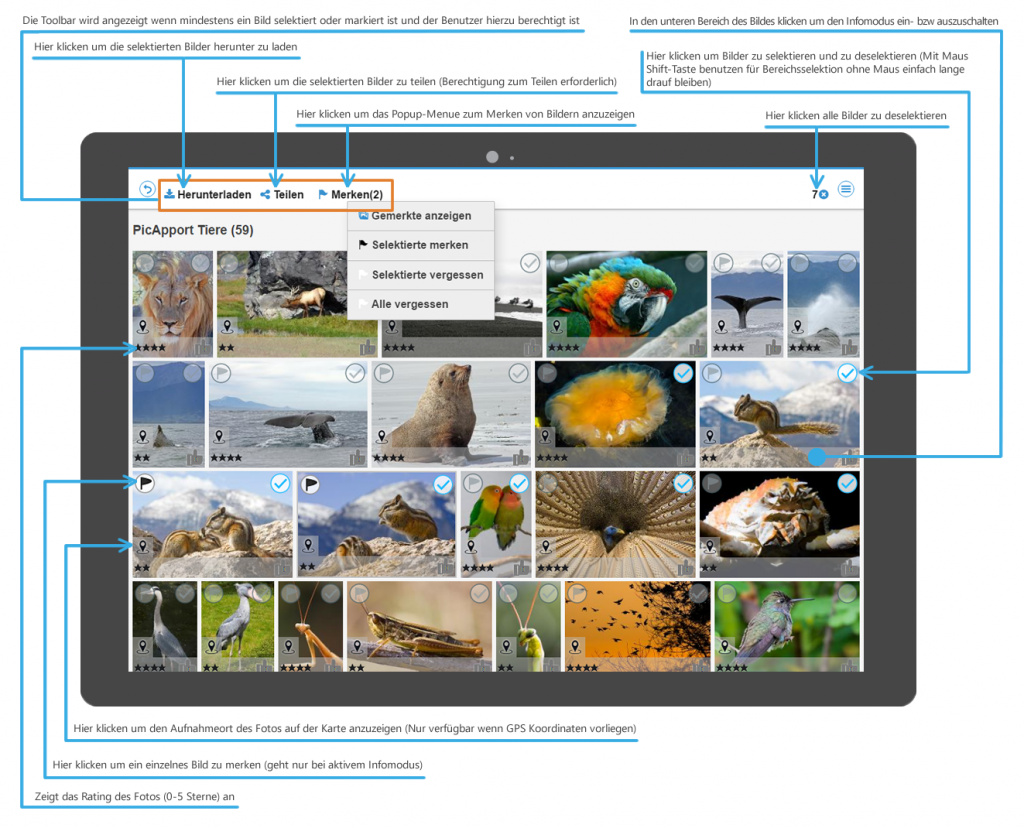
Task: Open the hamburger menu icon at top right
Action: [x=846, y=189]
